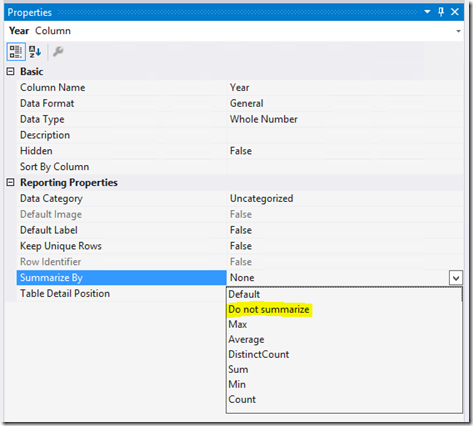
Task: Select the Default Label property label
Action: [49, 230]
